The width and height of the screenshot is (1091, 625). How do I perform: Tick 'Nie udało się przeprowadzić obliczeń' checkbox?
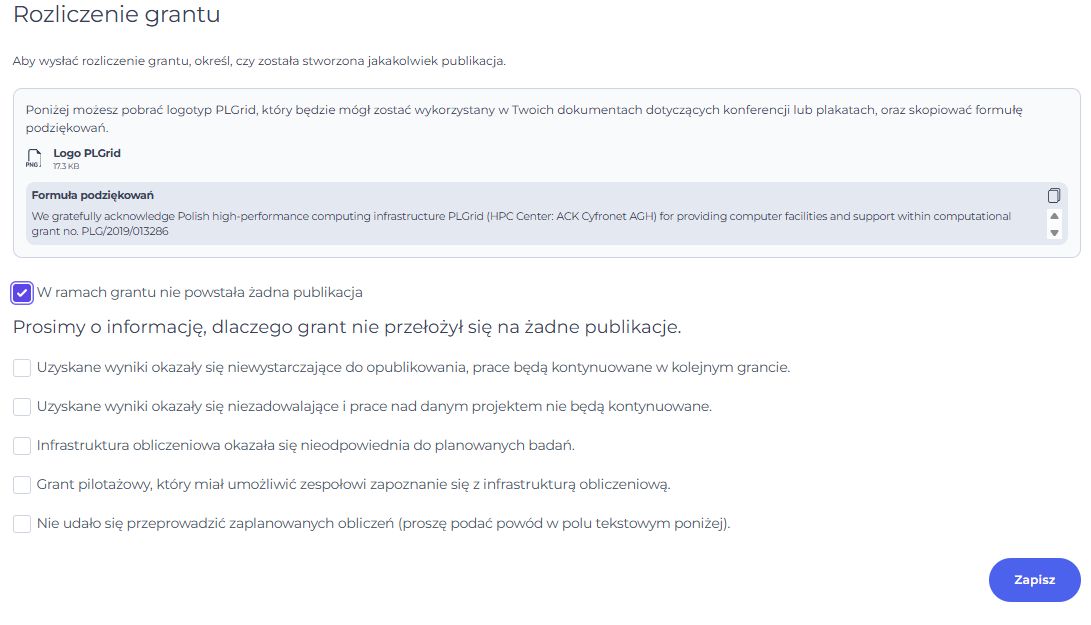(x=22, y=524)
